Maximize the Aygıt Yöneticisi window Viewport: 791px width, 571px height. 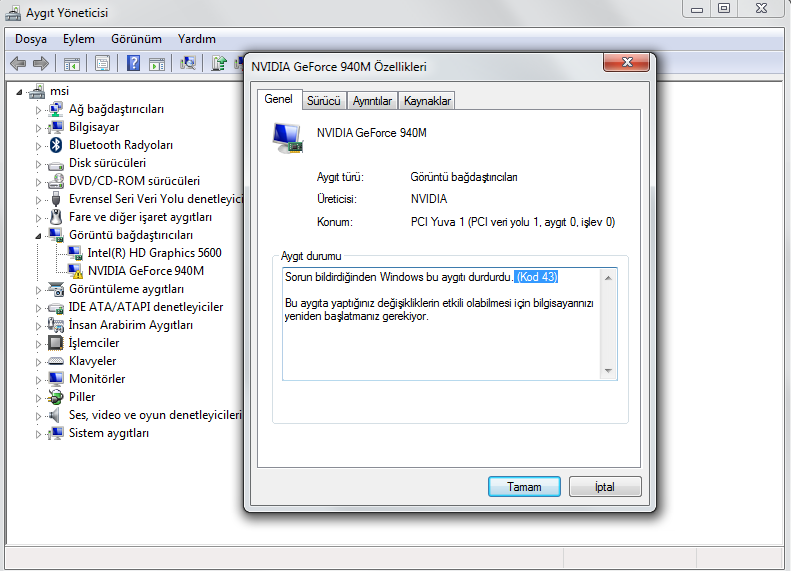pyautogui.click(x=724, y=9)
